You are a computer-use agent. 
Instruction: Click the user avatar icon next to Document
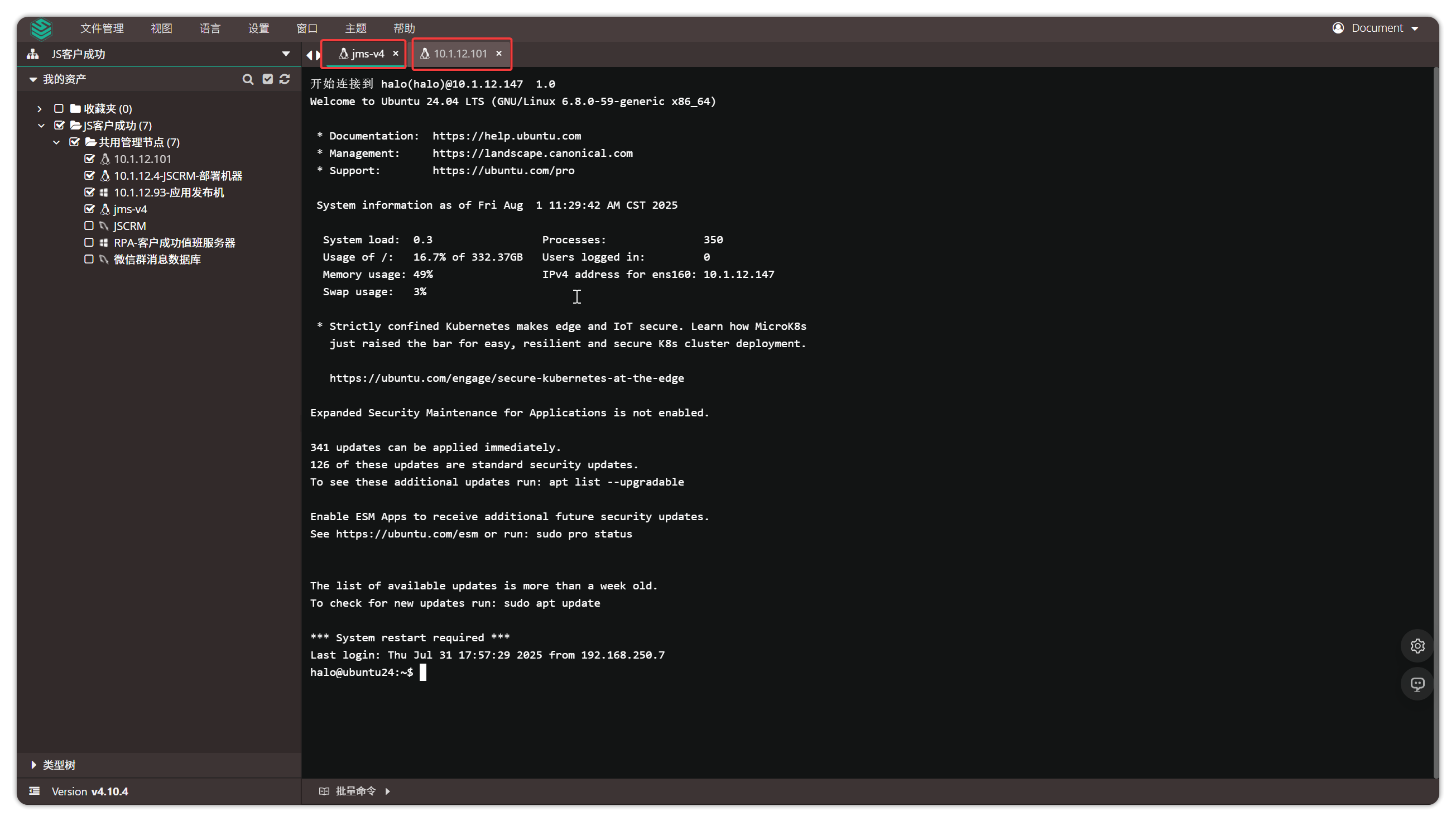pyautogui.click(x=1338, y=28)
